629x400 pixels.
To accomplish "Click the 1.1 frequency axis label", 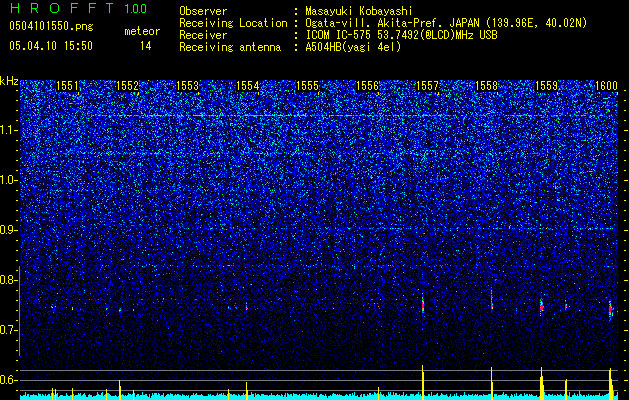I will tap(8, 130).
